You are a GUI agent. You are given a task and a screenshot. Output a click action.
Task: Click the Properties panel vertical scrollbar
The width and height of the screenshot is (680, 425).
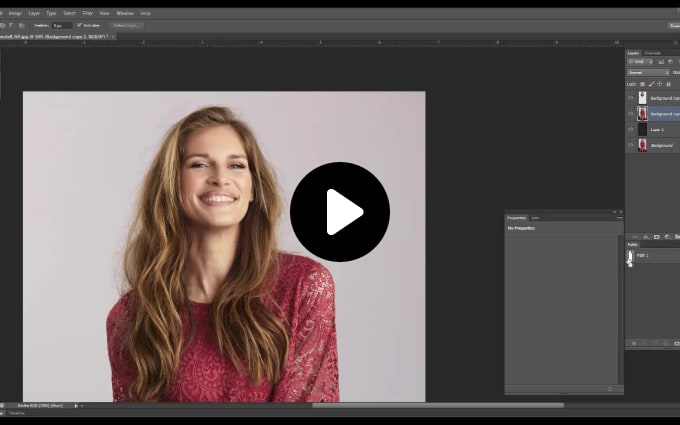(x=621, y=309)
